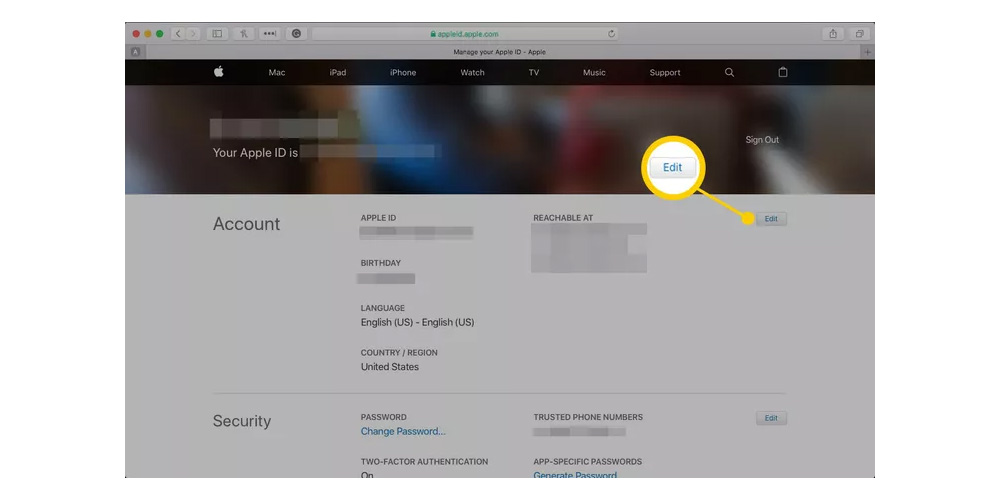Click the Change Password link

[x=403, y=431]
